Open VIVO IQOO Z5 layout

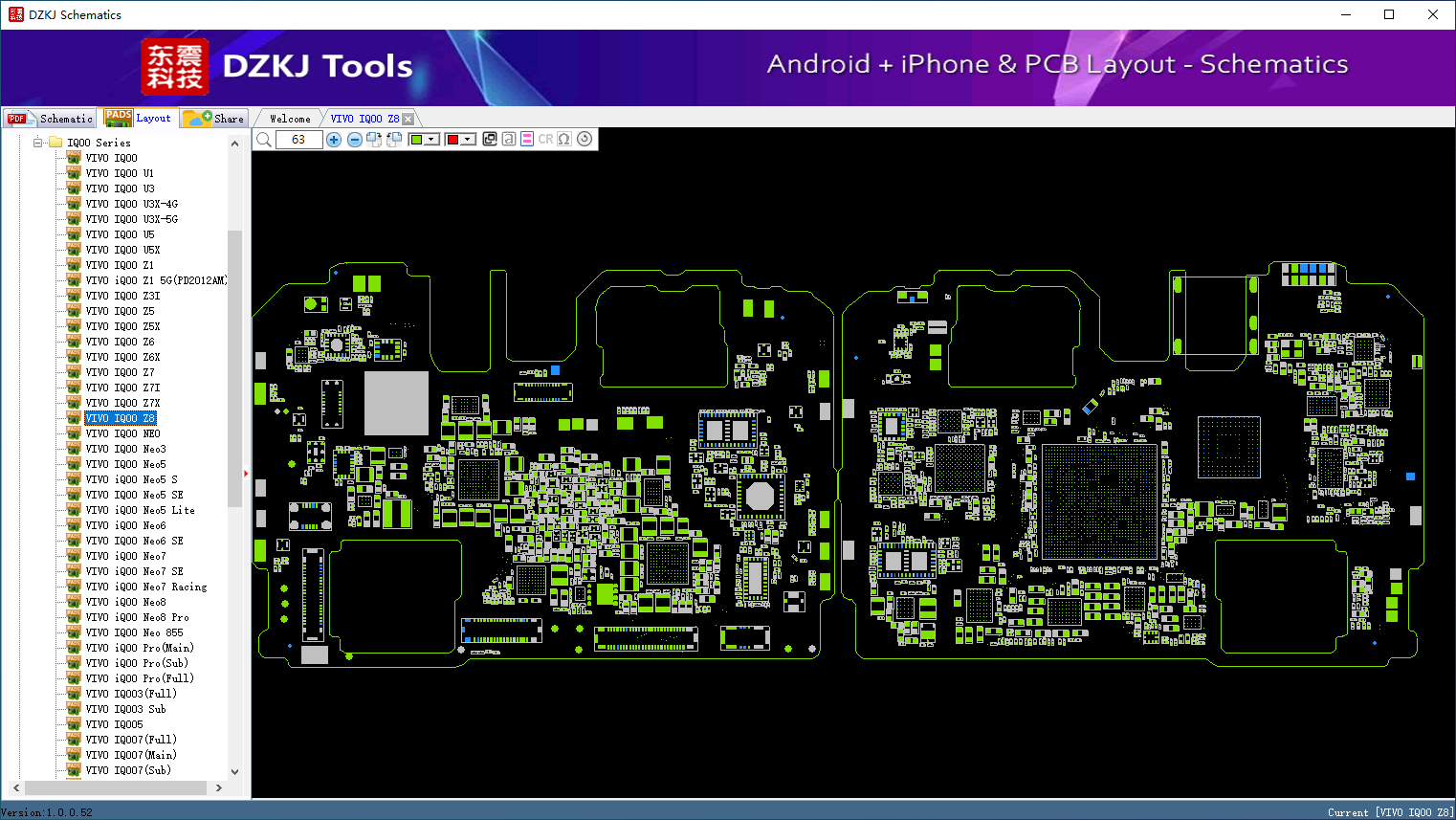pyautogui.click(x=121, y=311)
